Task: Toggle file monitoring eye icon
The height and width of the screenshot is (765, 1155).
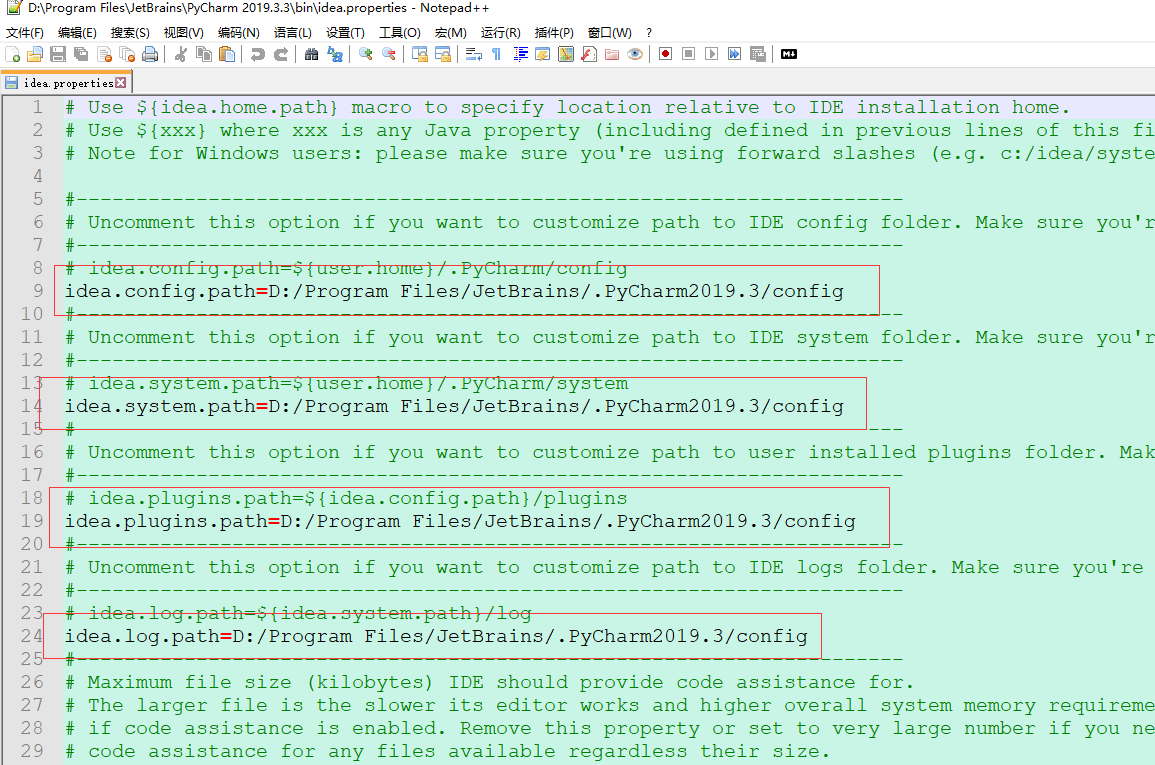Action: click(x=635, y=54)
